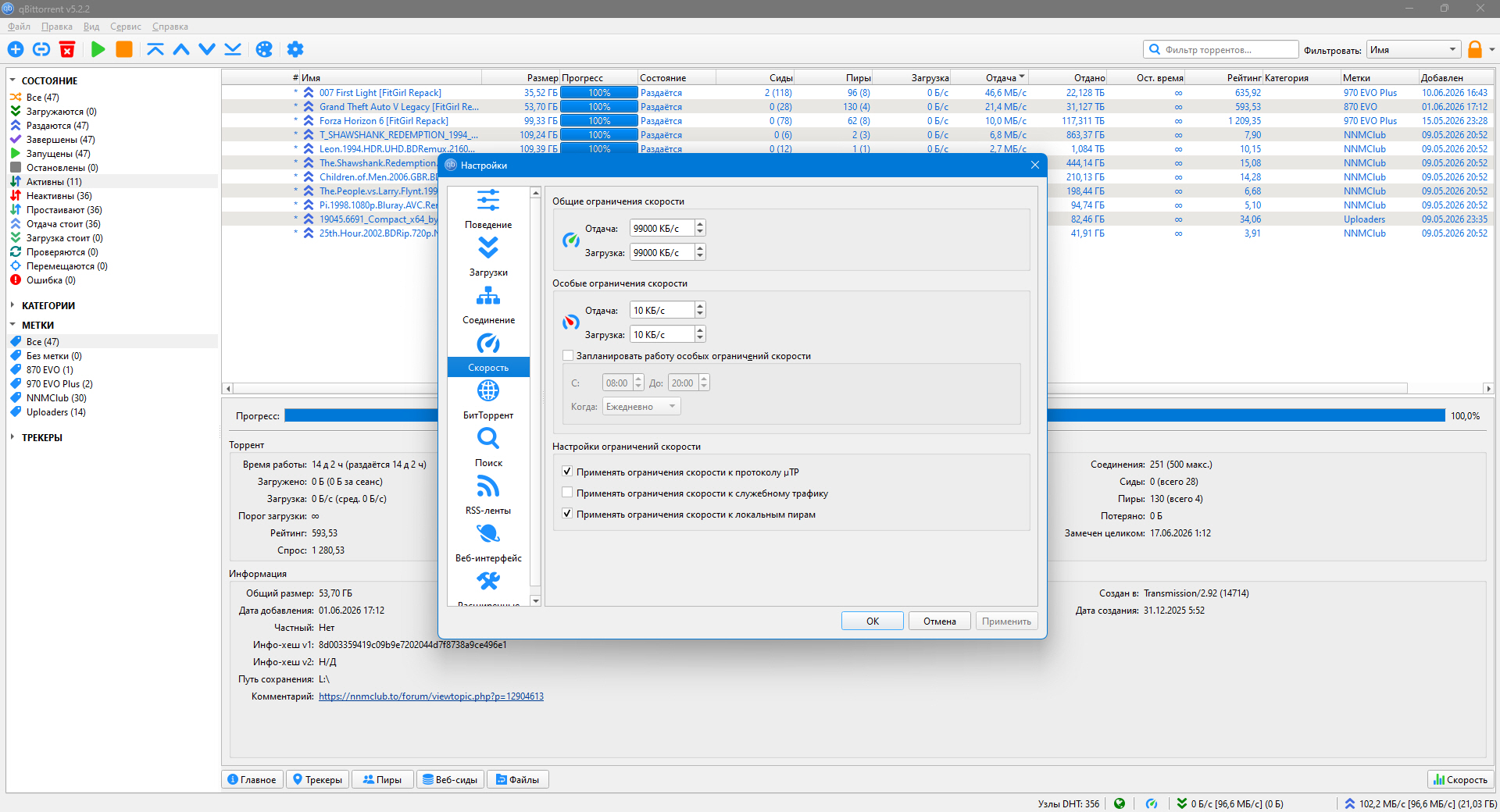1500x812 pixels.
Task: Click the Скорость graph button
Action: [1460, 779]
